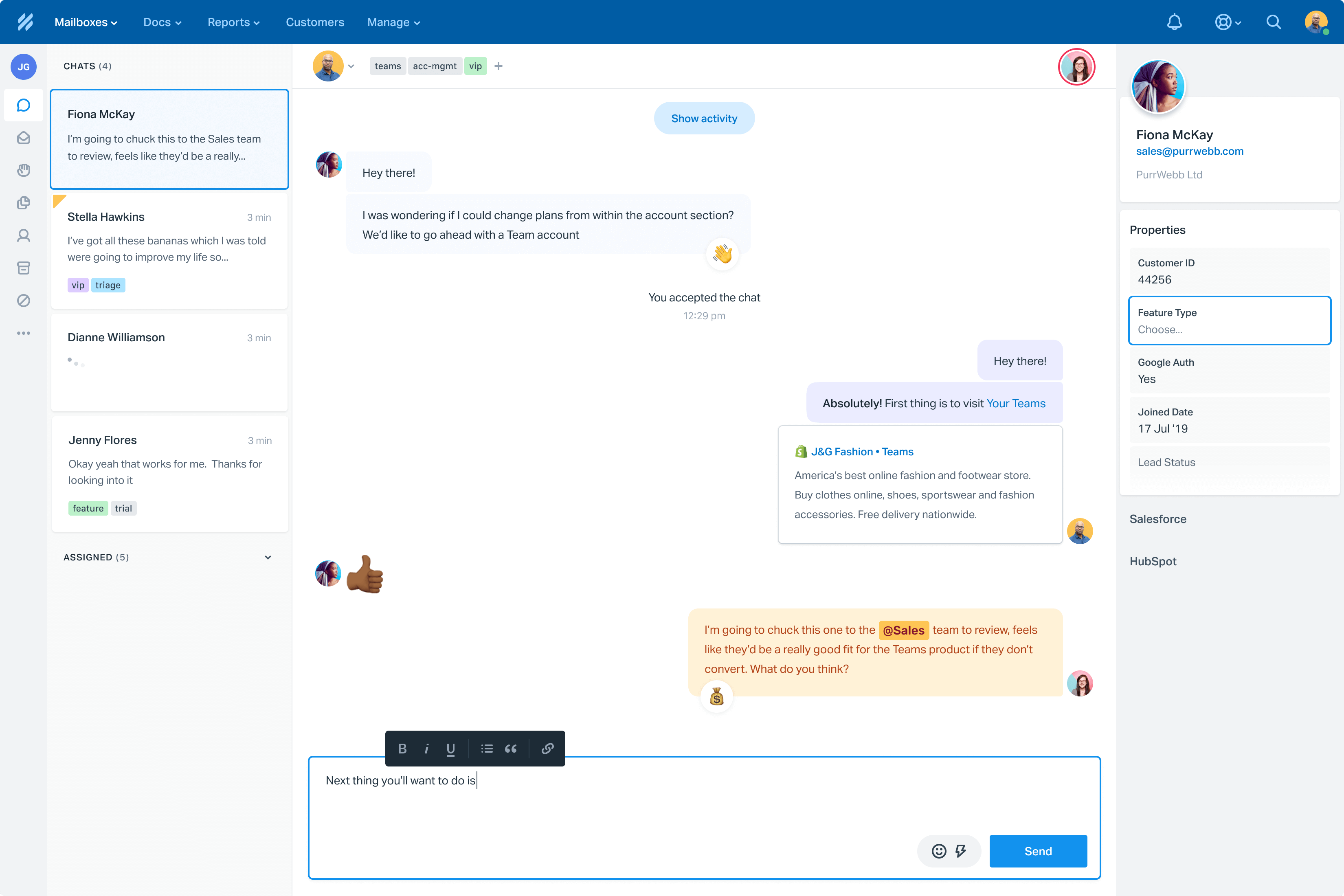Toggle italic formatting in the message toolbar
Screen dimensions: 1344x896
click(427, 749)
